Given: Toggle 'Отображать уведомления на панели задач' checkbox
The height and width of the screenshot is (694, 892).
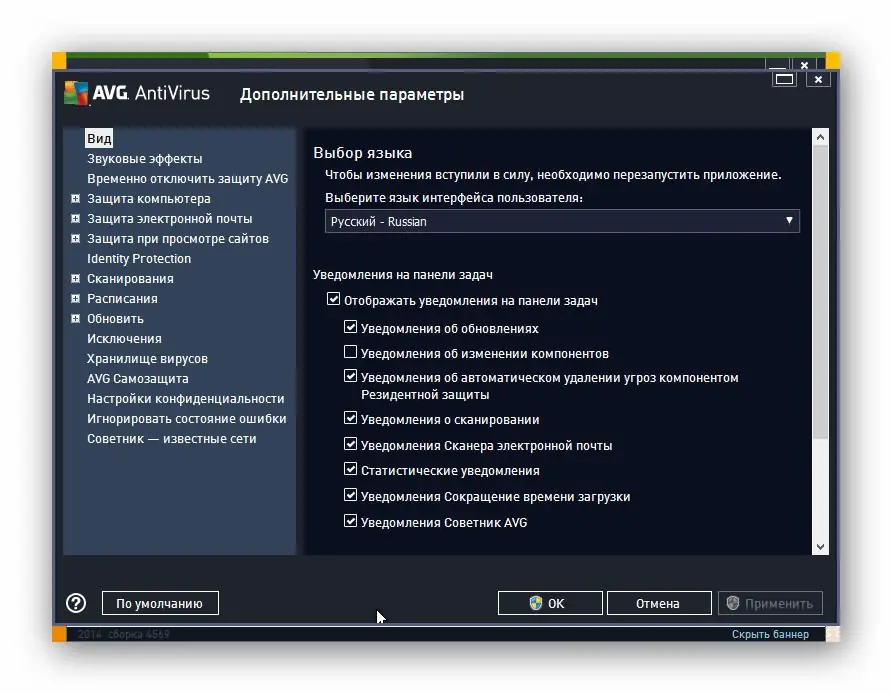Looking at the screenshot, I should [333, 299].
